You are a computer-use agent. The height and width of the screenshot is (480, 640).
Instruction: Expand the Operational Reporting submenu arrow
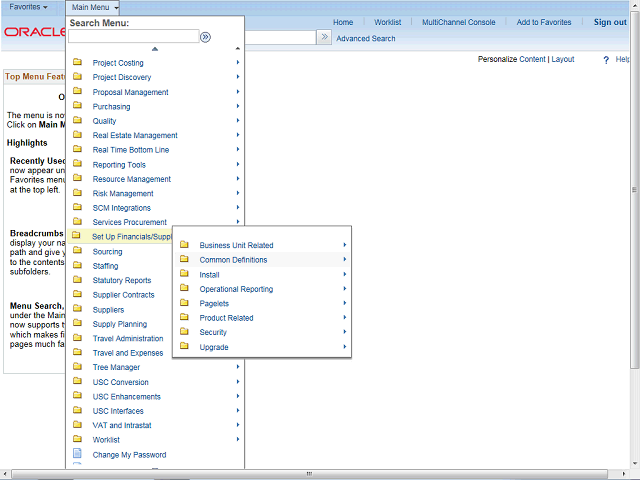point(345,289)
